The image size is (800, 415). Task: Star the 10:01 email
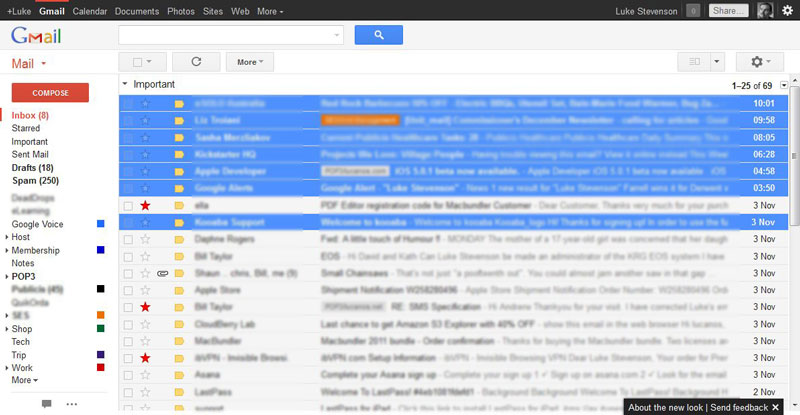[145, 104]
